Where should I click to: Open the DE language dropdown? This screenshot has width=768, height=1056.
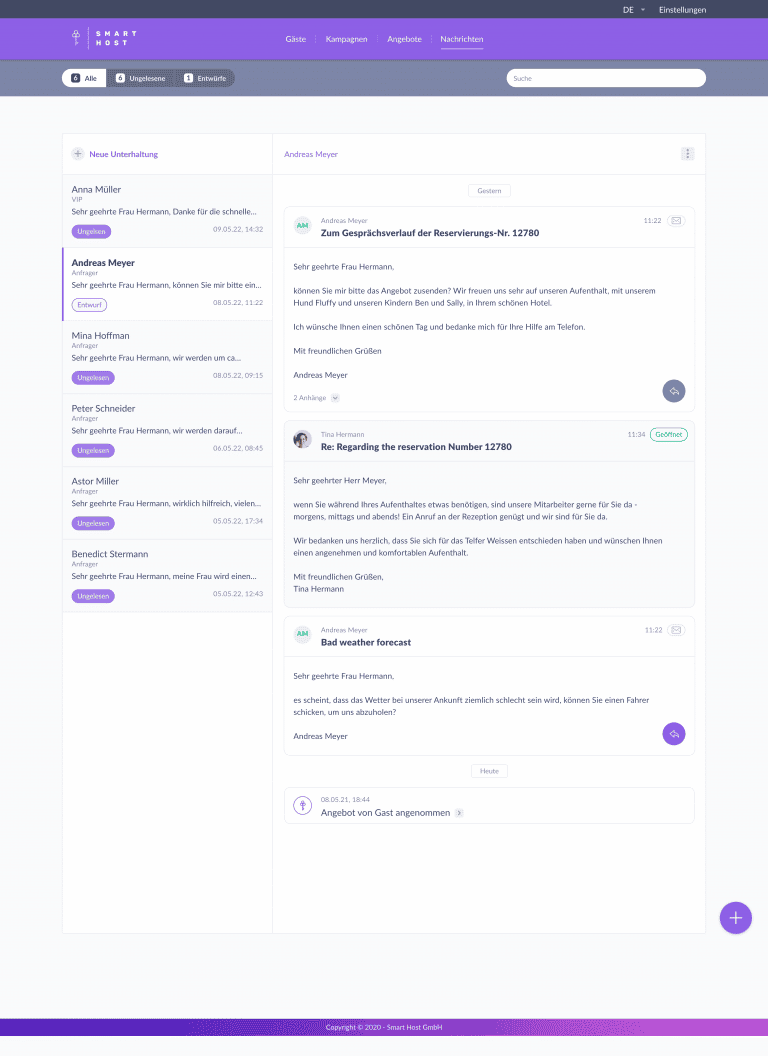[633, 10]
